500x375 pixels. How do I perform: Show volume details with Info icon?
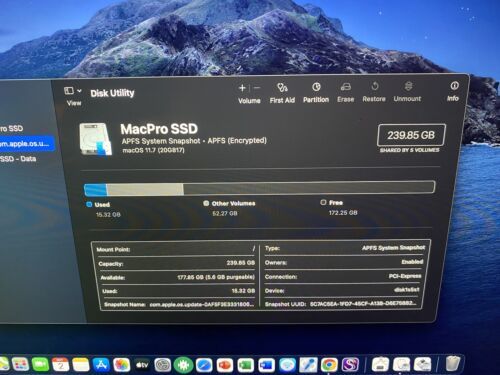click(x=454, y=86)
